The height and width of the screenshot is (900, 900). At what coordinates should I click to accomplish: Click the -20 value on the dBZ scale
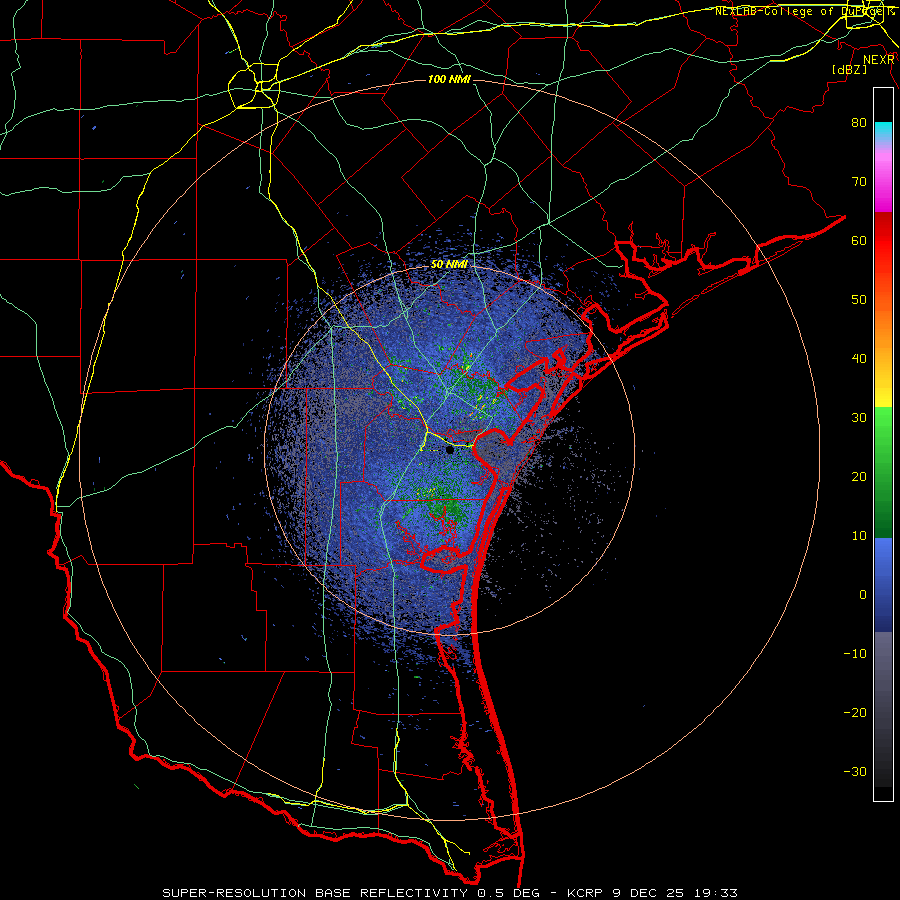point(855,712)
